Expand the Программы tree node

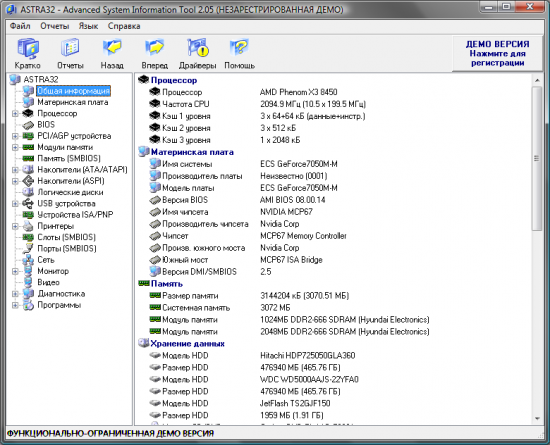15,305
